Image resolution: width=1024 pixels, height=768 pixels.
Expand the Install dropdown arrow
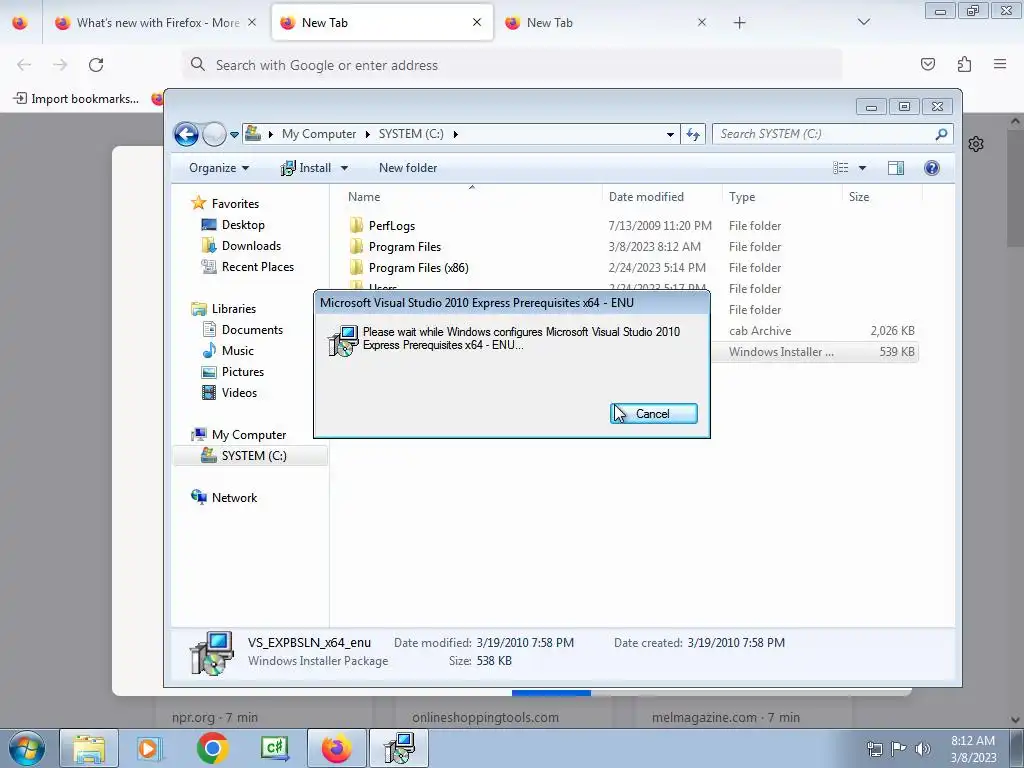[344, 168]
